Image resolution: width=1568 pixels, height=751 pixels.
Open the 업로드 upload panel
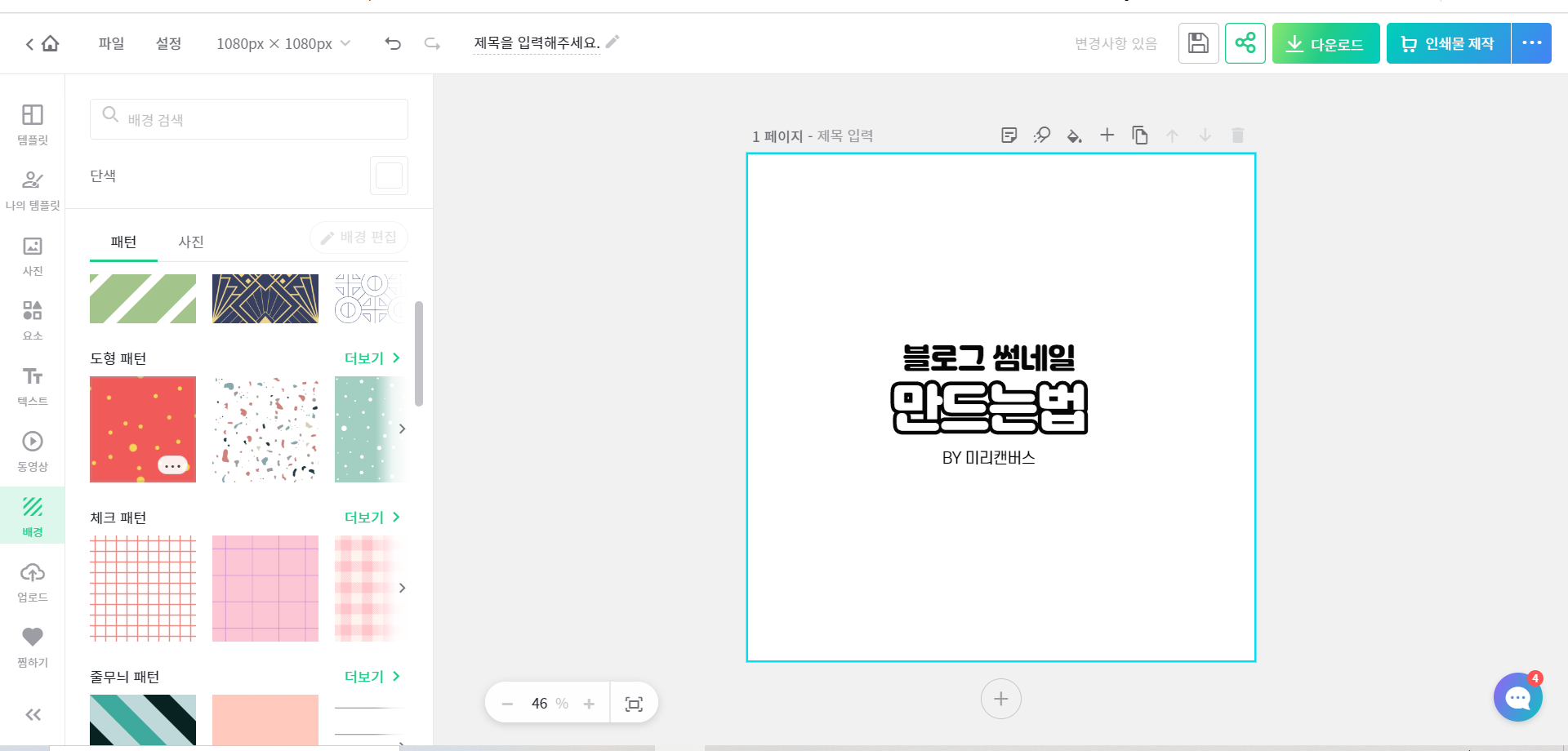pyautogui.click(x=33, y=581)
